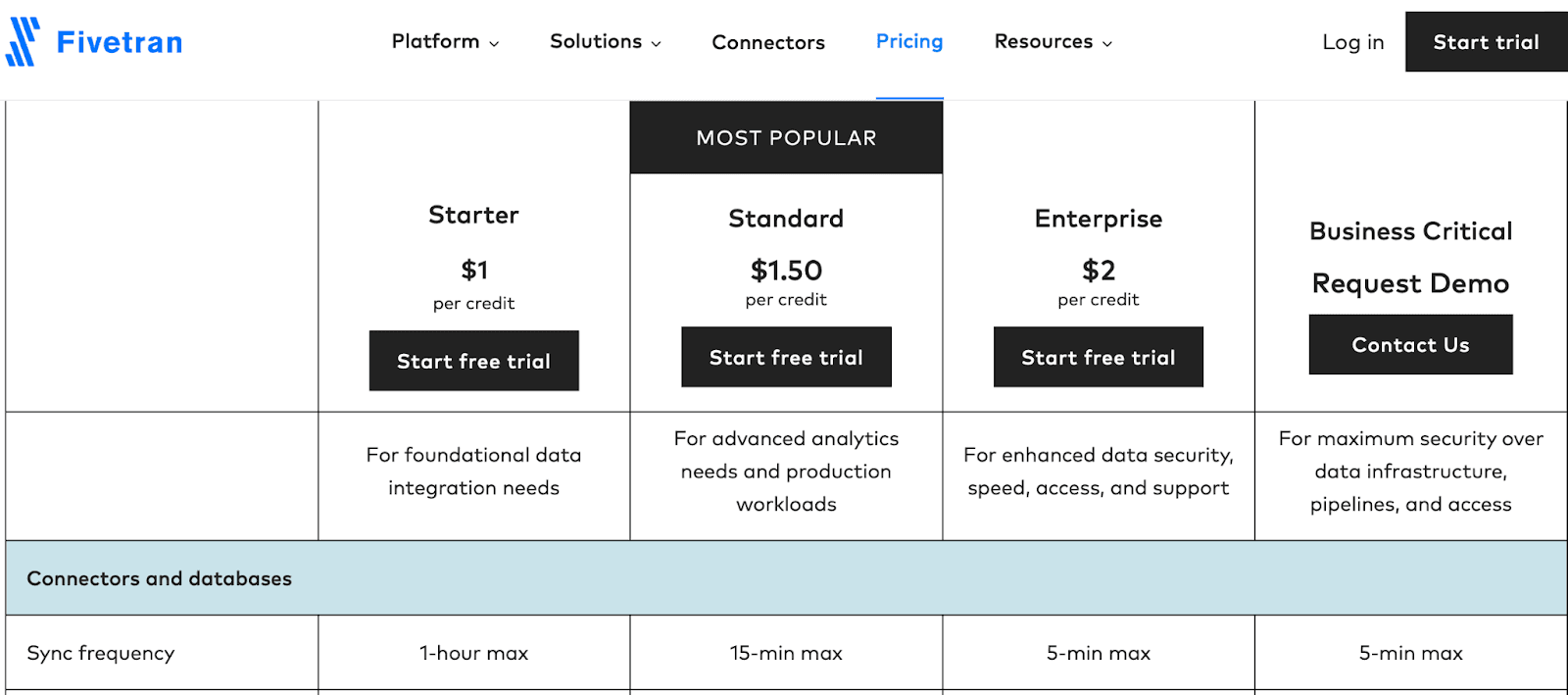
Task: Expand the Resources dropdown menu
Action: coord(1053,42)
